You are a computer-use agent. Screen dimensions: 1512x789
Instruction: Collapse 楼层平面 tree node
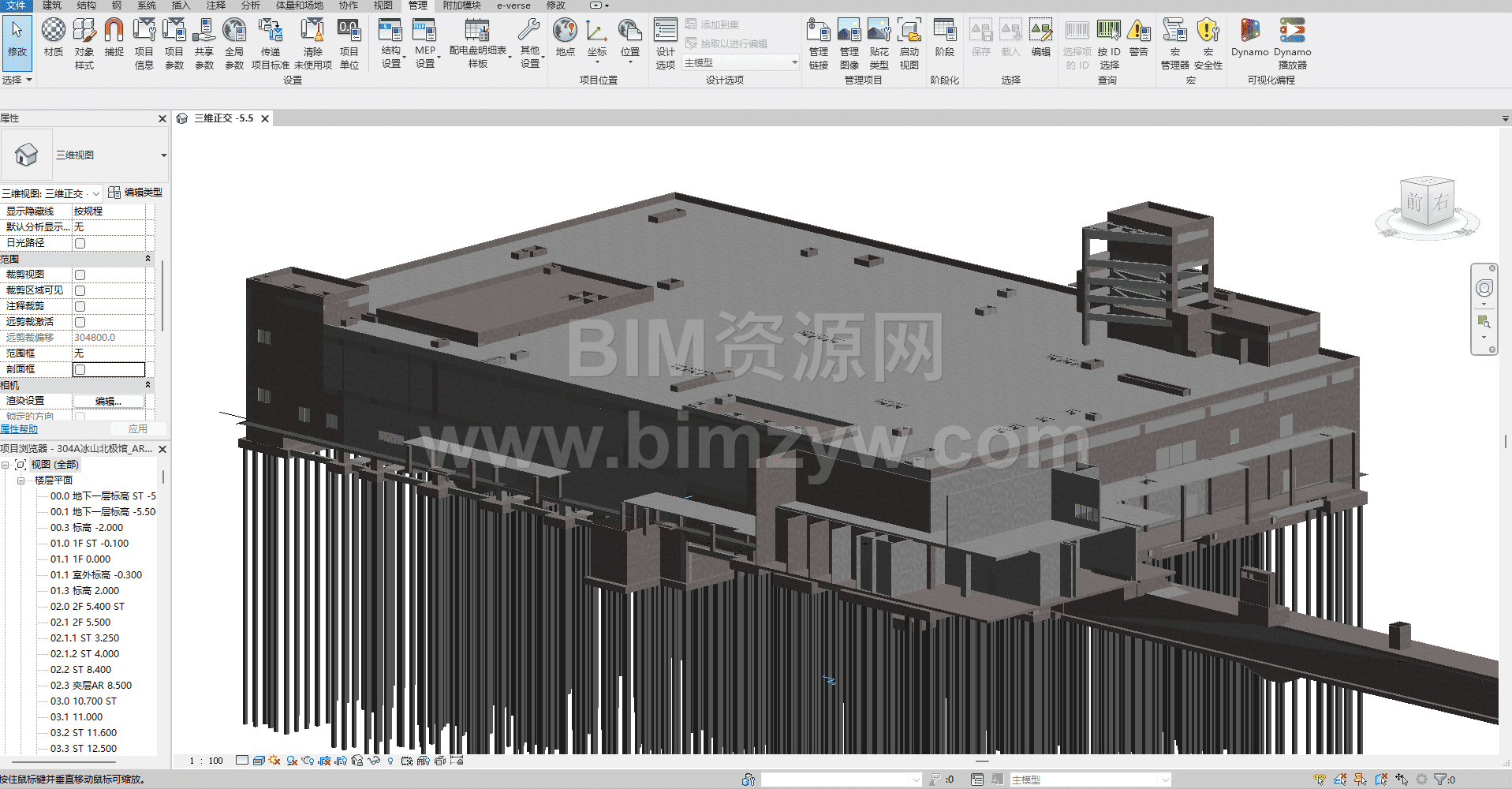point(21,481)
